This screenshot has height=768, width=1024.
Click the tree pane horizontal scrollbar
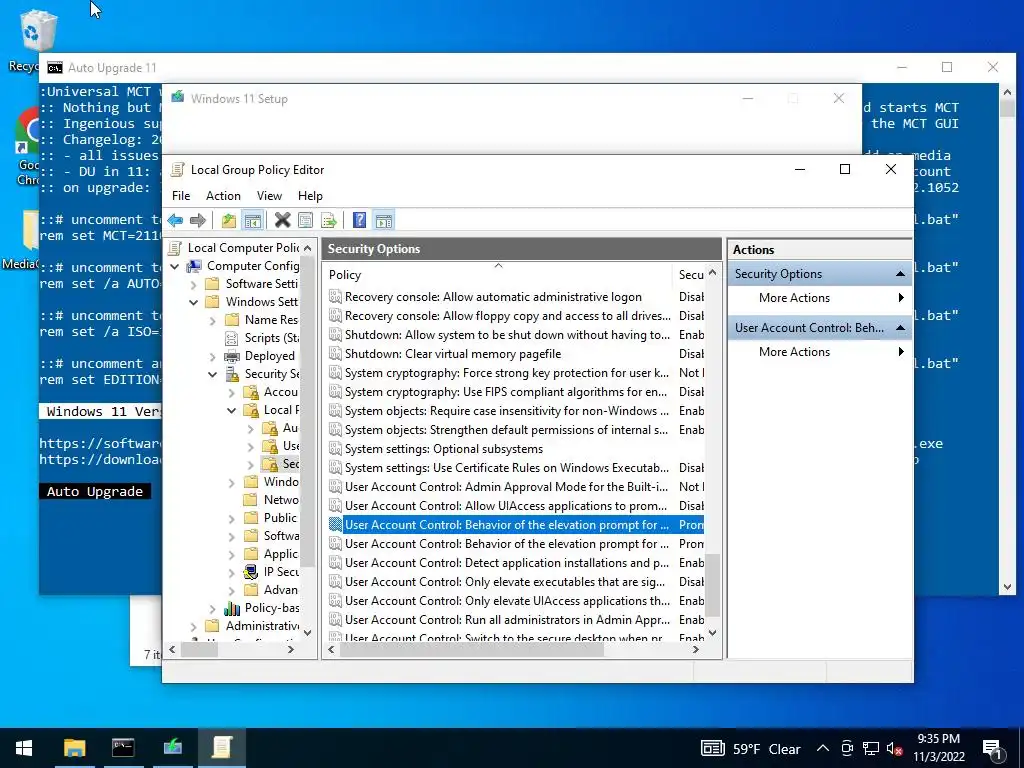199,650
